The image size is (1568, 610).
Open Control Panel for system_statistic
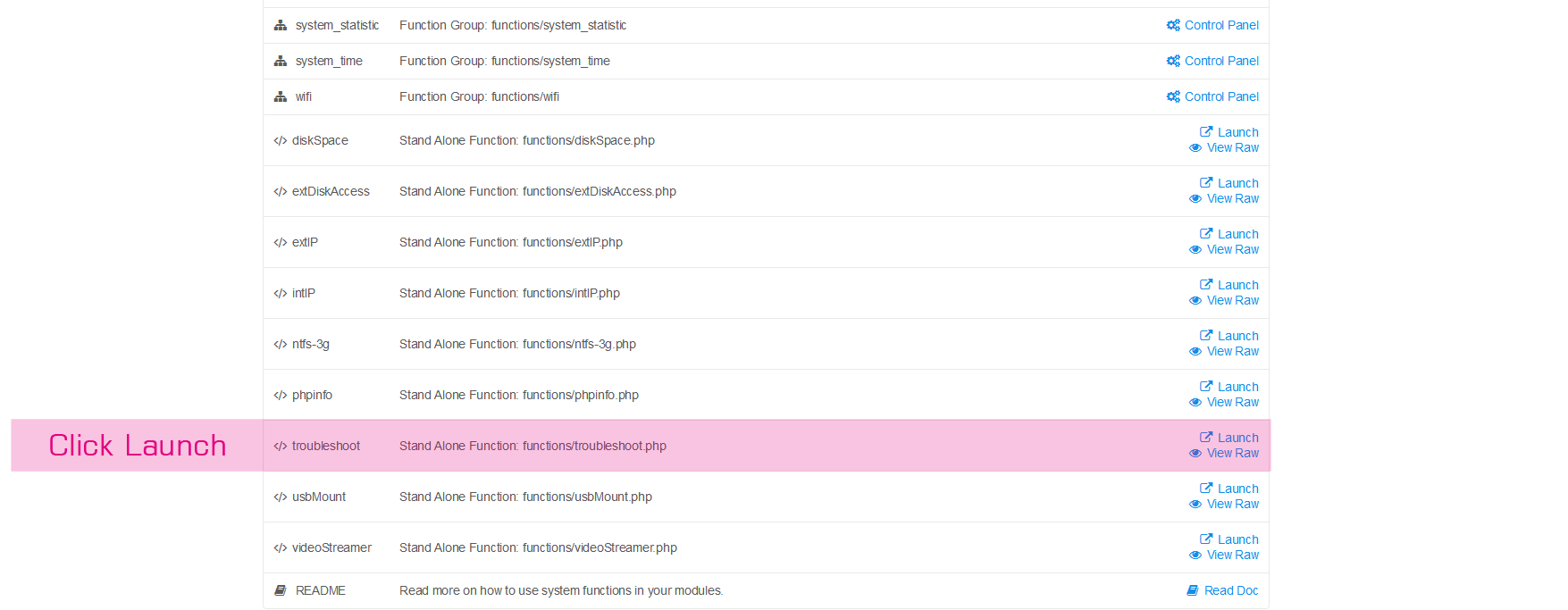(1220, 25)
